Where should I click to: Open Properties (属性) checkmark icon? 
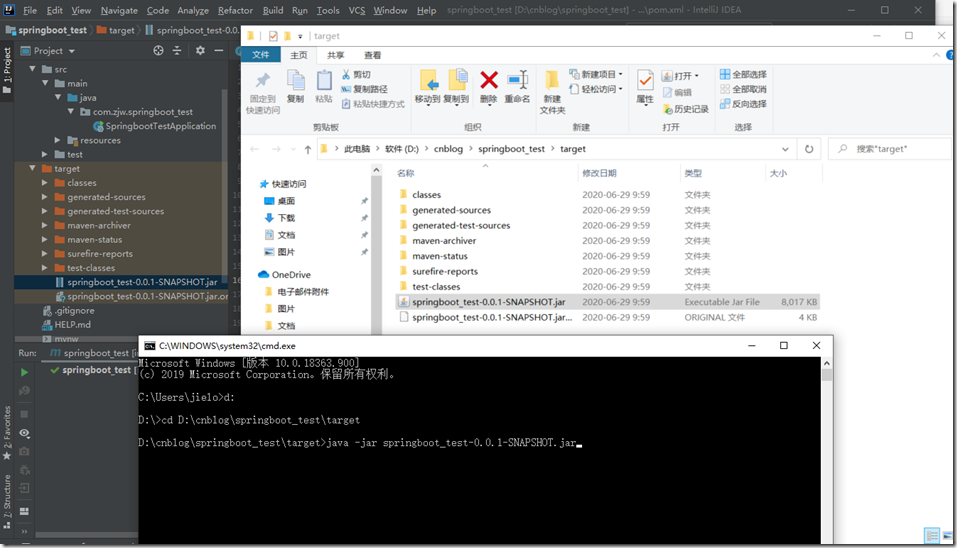pos(645,80)
